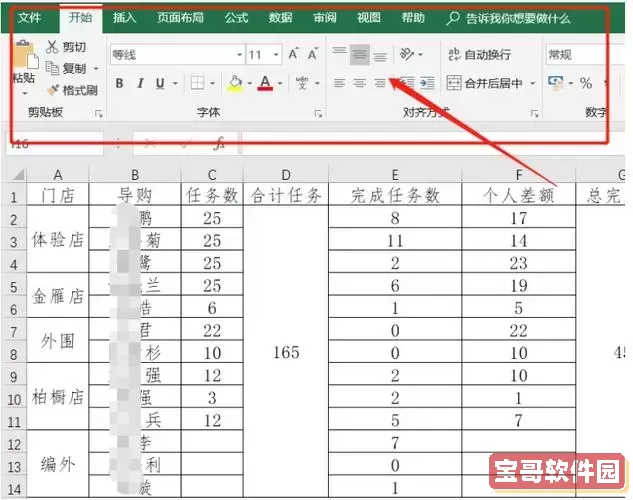Decrease font size with smaller A icon

pyautogui.click(x=313, y=54)
